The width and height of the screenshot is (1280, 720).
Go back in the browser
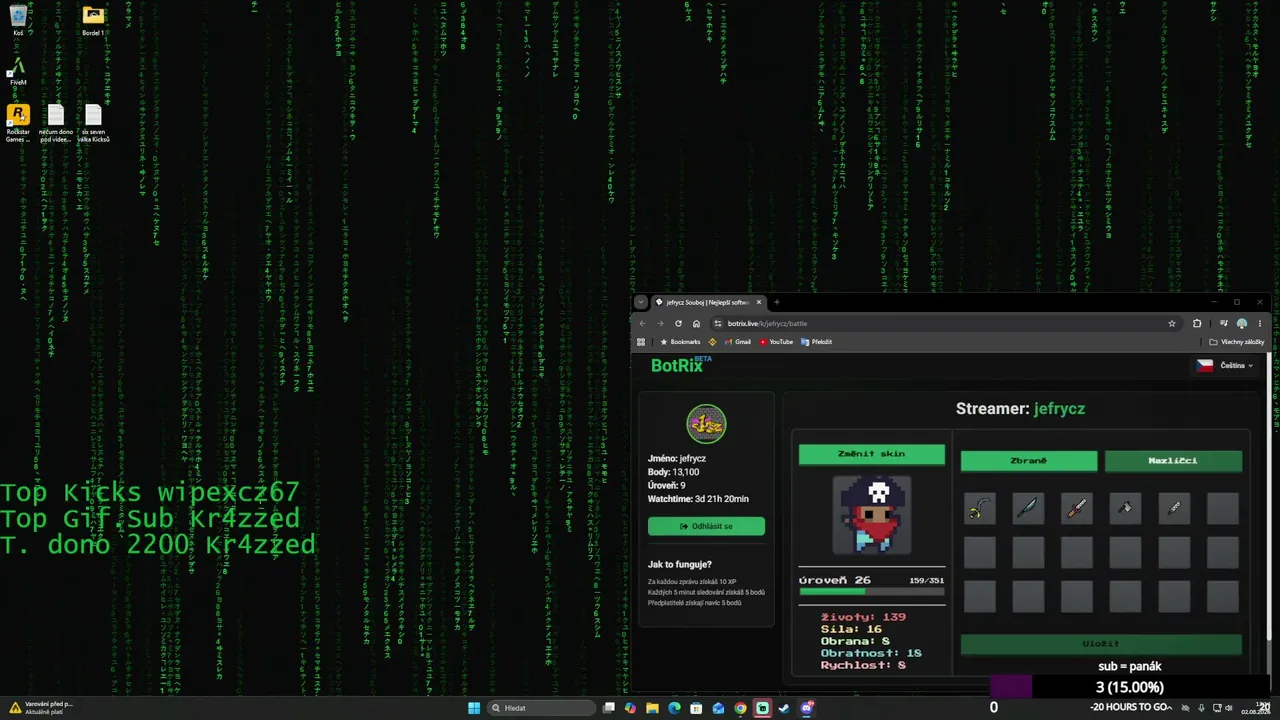coord(643,324)
